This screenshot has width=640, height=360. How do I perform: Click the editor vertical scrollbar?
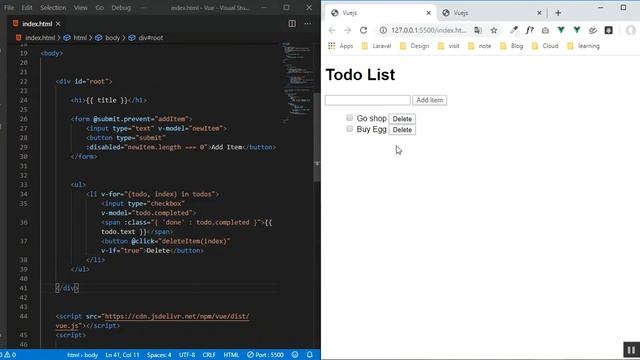tap(317, 137)
